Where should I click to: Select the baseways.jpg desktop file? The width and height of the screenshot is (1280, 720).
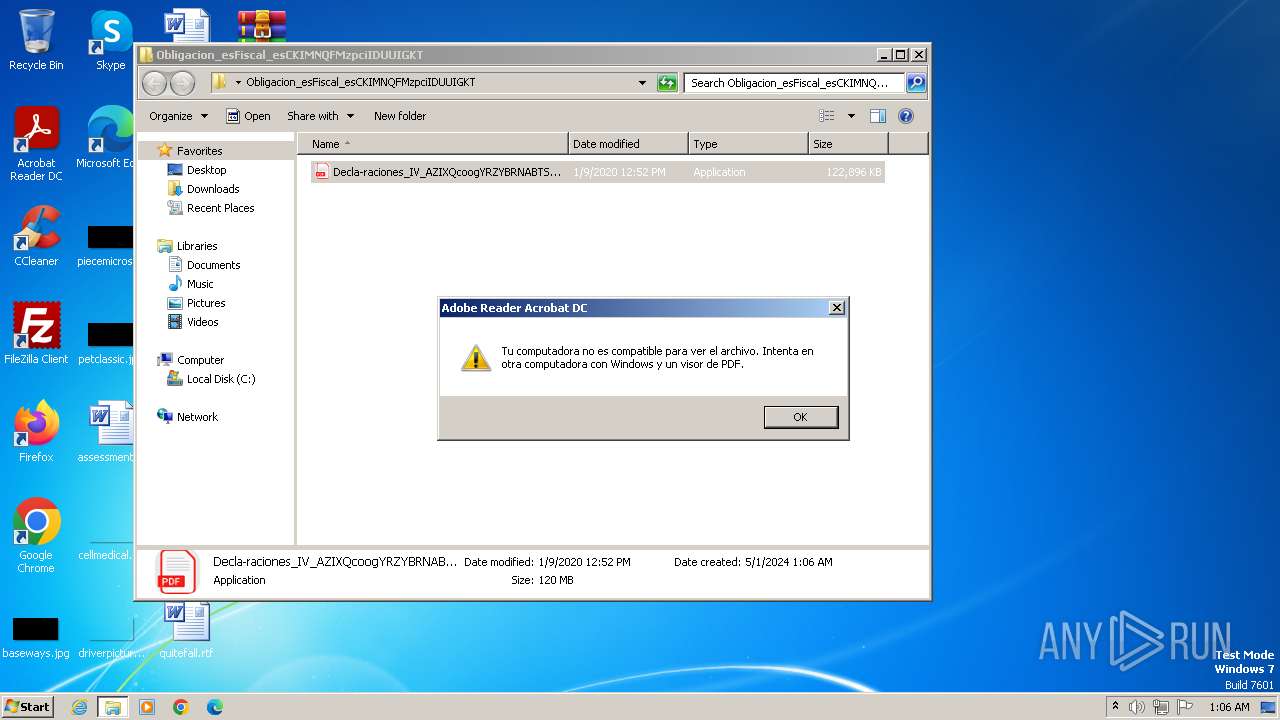coord(36,637)
